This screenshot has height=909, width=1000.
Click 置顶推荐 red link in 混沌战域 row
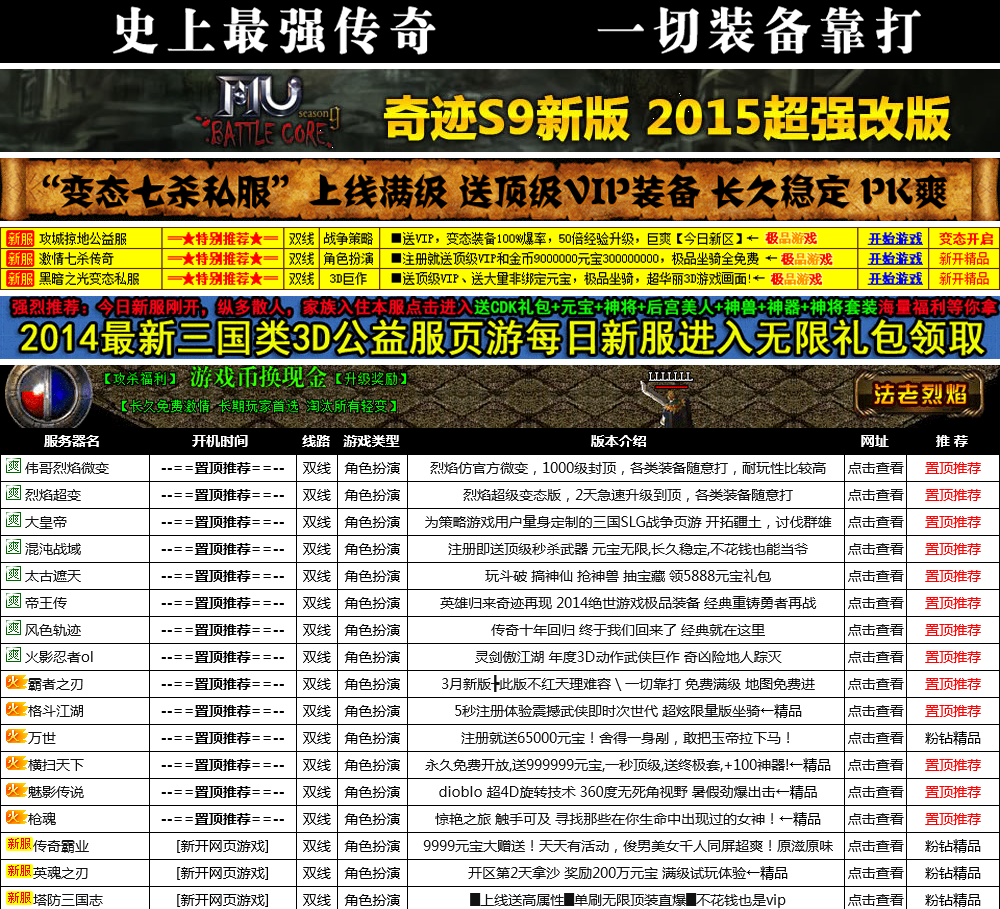[953, 549]
